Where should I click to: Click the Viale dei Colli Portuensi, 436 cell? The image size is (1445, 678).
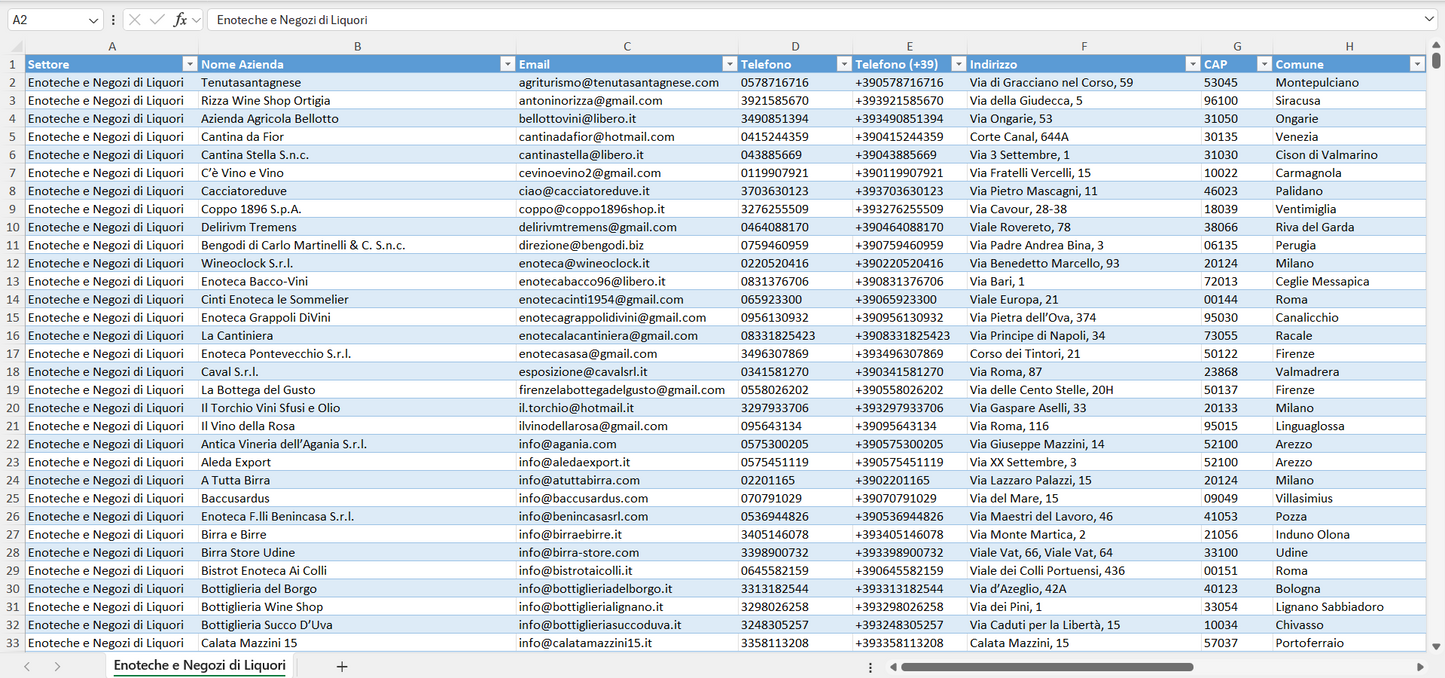(1084, 570)
